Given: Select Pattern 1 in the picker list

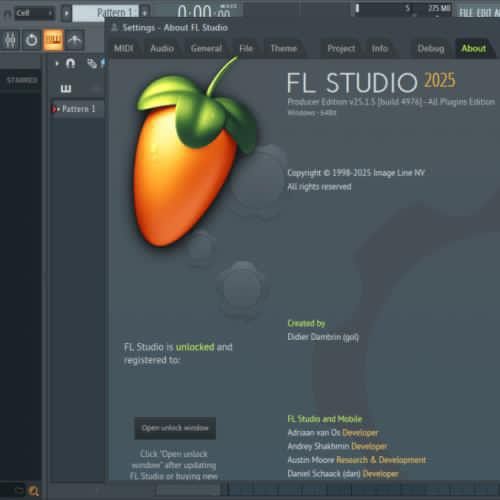Looking at the screenshot, I should coord(78,109).
